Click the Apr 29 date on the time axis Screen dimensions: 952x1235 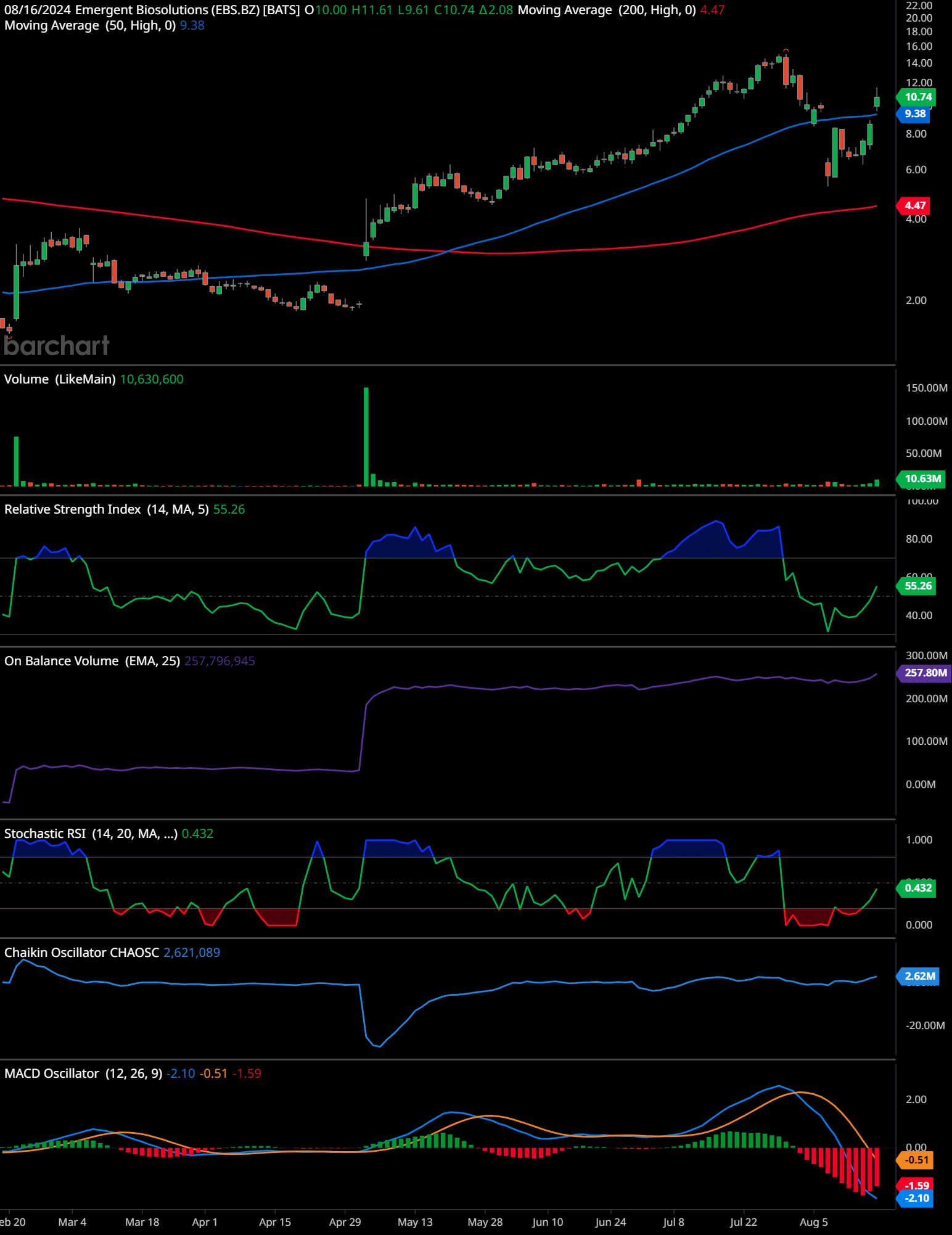(x=345, y=1222)
